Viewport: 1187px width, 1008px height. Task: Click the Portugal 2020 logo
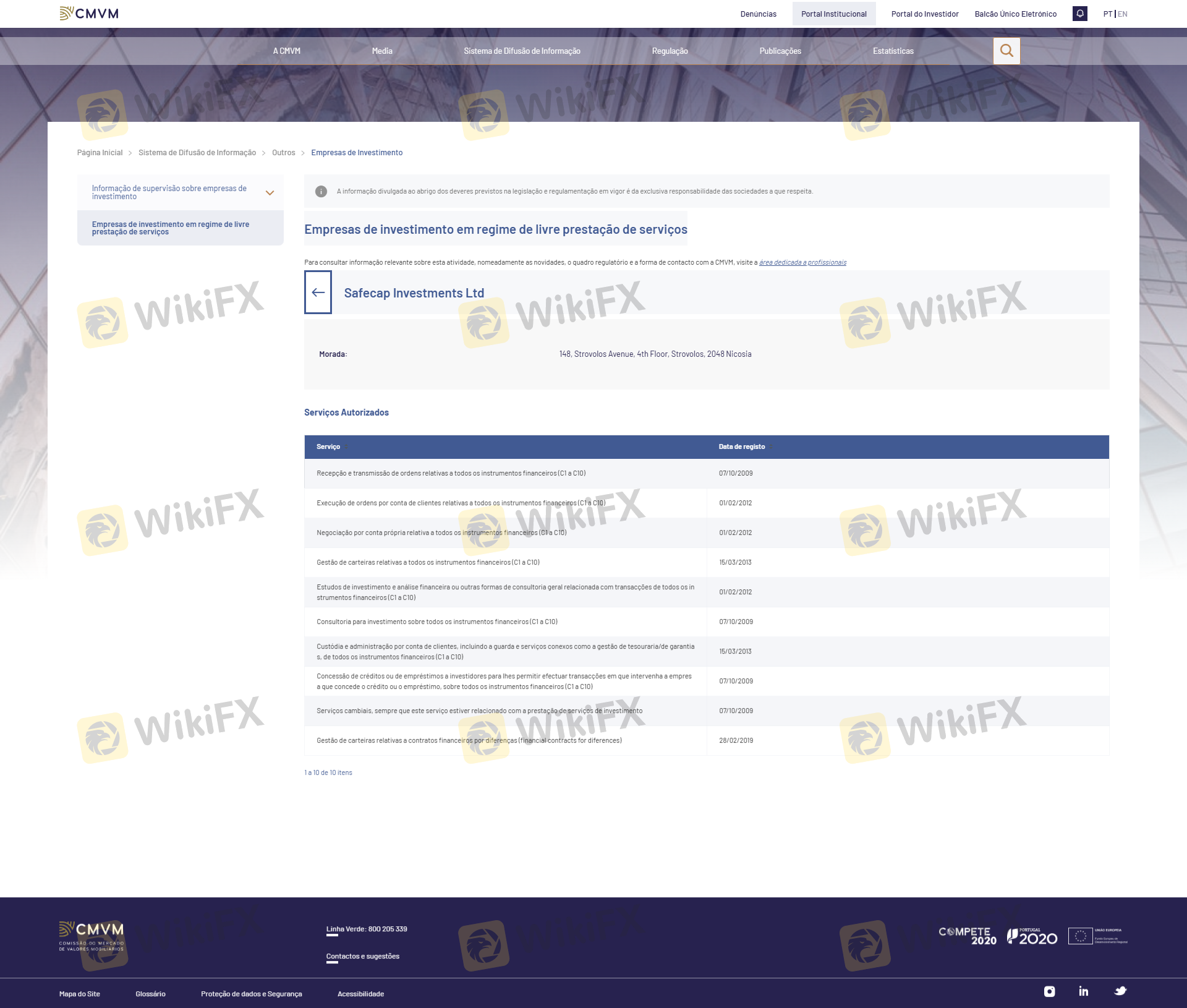(x=1032, y=936)
